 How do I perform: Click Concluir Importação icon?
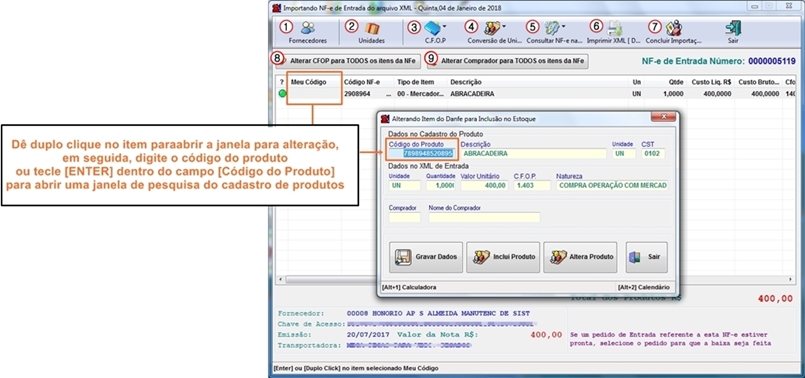tap(674, 28)
